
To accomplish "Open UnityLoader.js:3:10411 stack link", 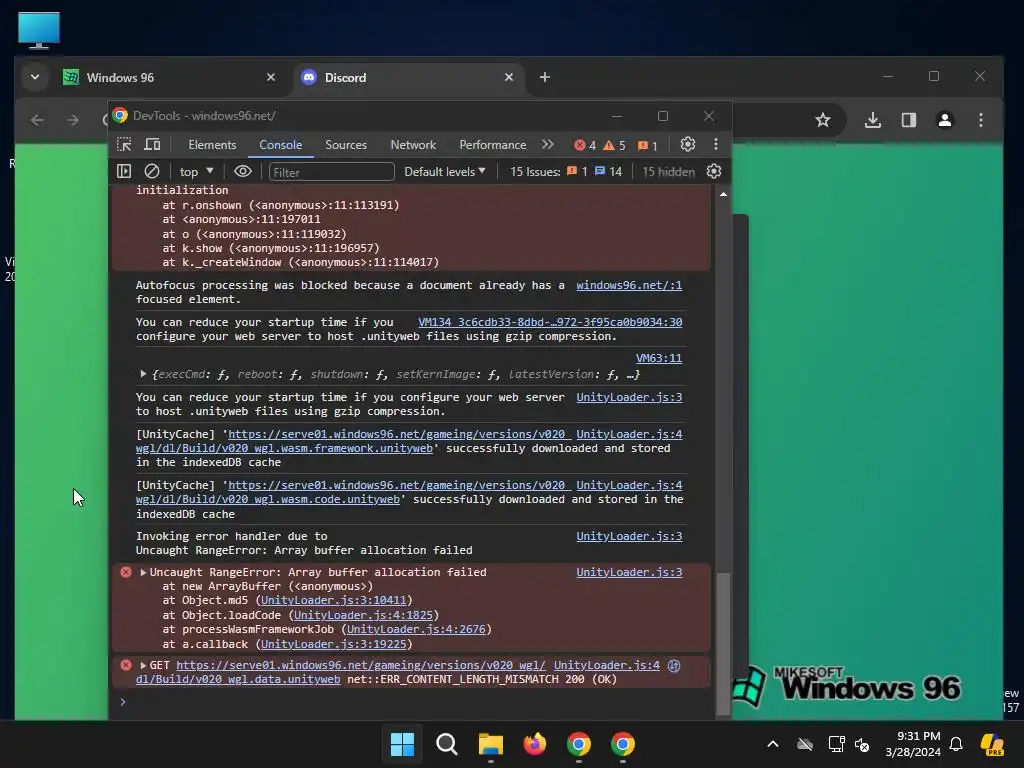I will point(334,600).
